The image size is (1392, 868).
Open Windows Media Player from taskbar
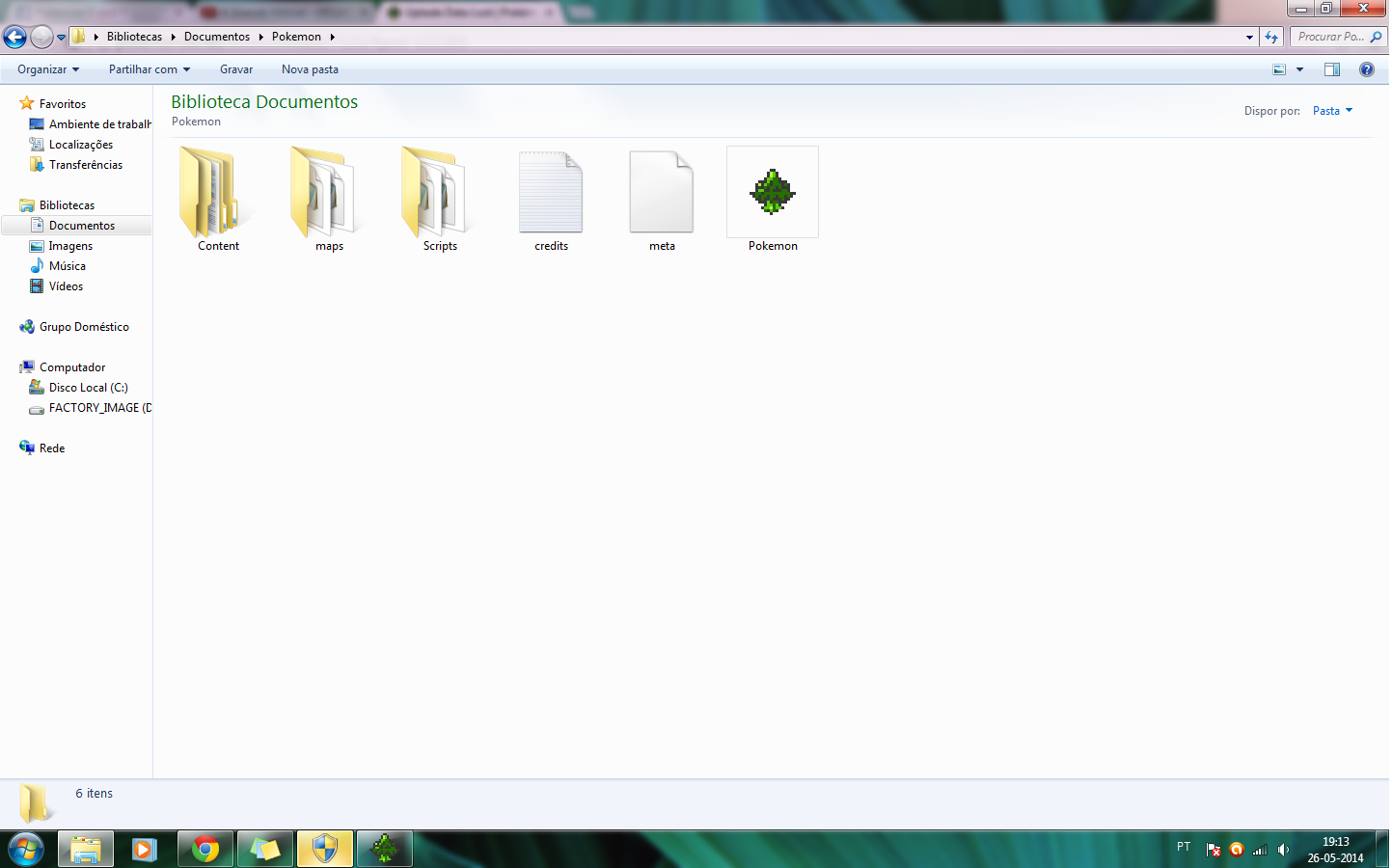145,849
